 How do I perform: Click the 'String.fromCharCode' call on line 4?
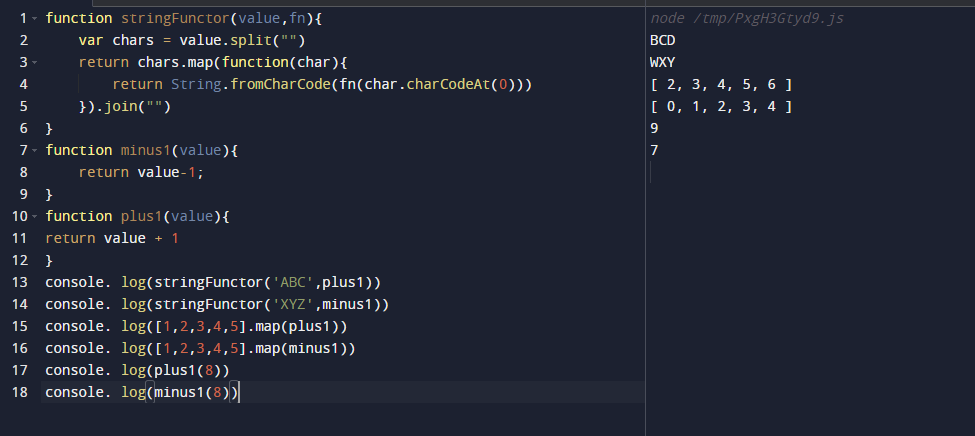click(251, 85)
